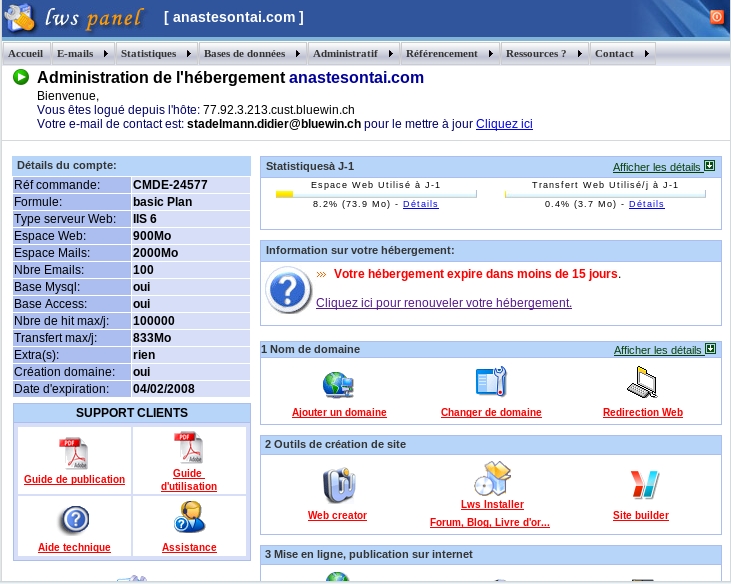Image resolution: width=731 pixels, height=584 pixels.
Task: Click the Web creator W icon
Action: tap(338, 485)
